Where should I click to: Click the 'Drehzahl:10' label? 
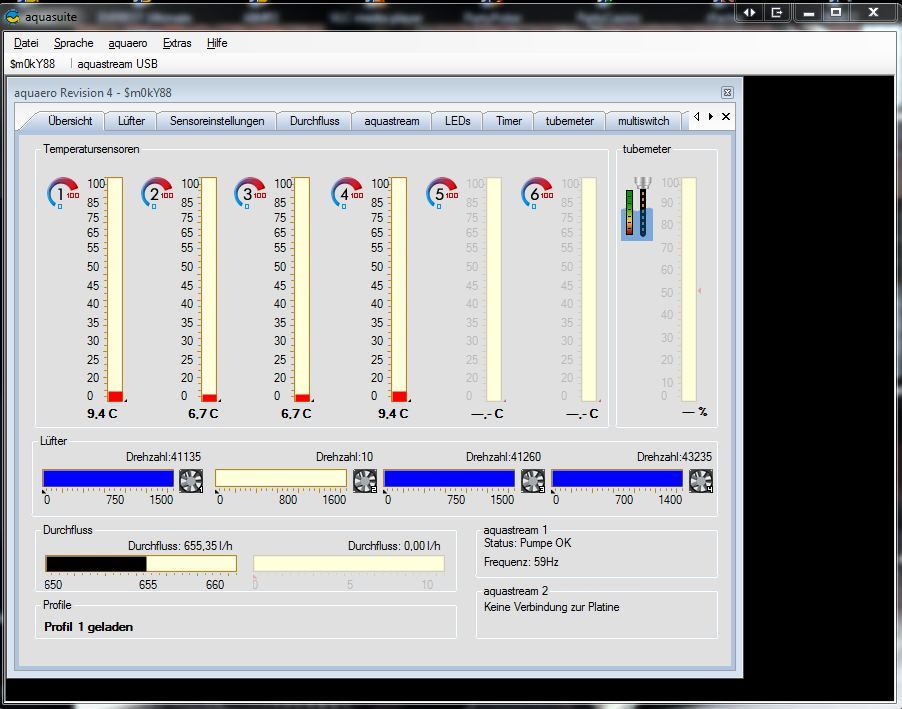(344, 457)
